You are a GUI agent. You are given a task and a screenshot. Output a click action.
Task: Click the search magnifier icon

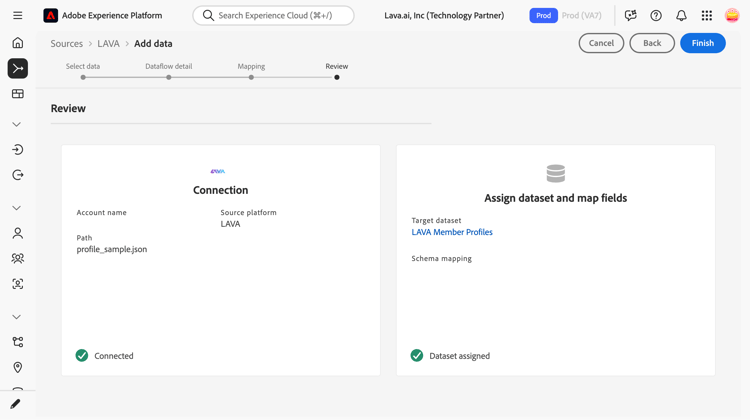tap(208, 15)
